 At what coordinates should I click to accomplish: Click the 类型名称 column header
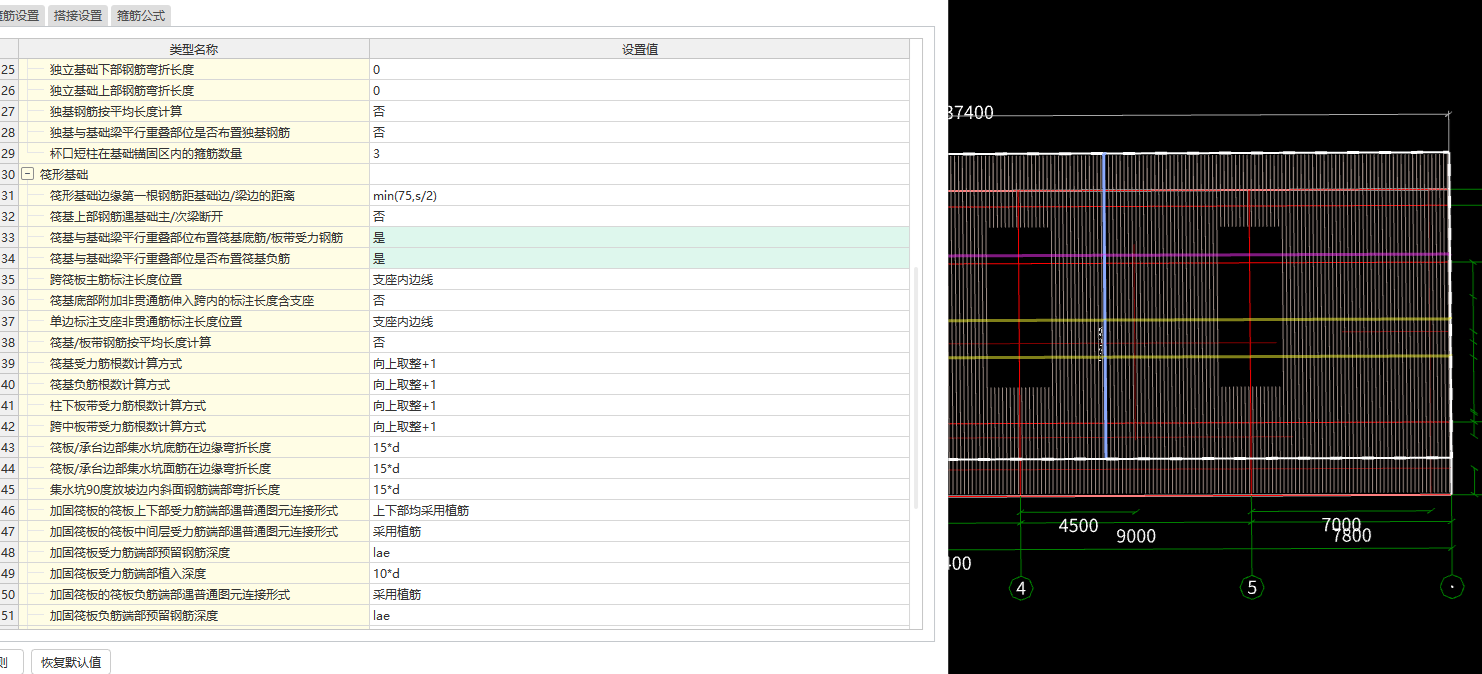(194, 49)
